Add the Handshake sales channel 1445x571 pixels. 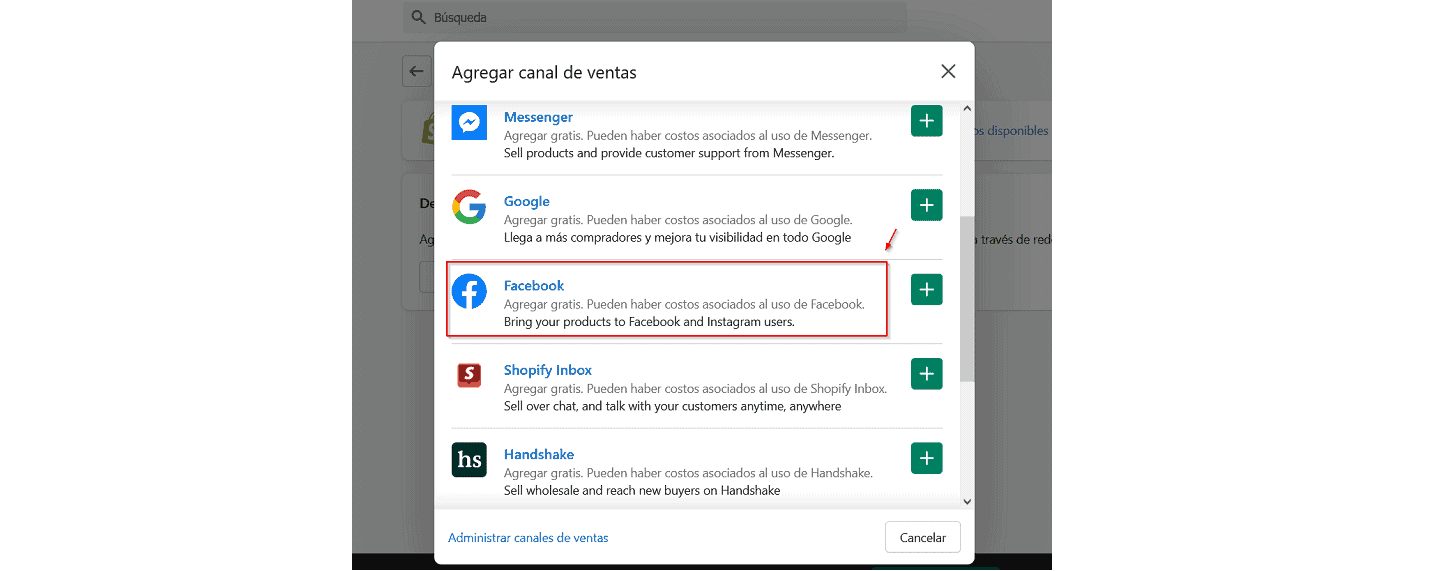pos(926,458)
